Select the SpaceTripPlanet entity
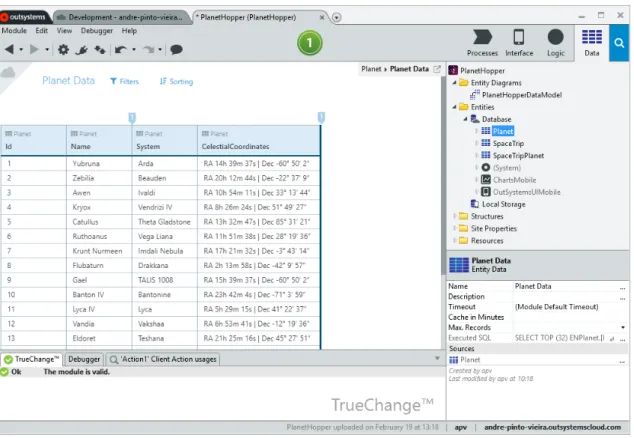The image size is (634, 438). click(518, 155)
